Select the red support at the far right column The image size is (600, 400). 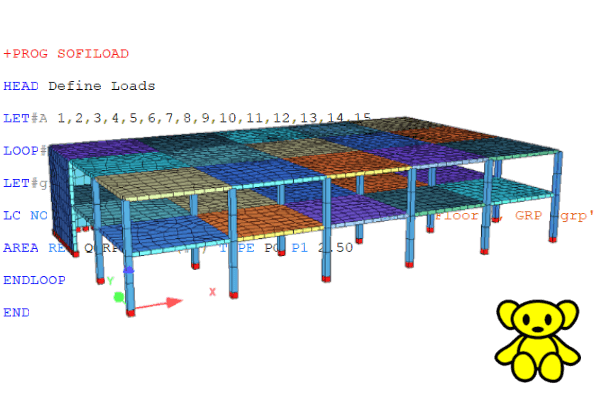pyautogui.click(x=551, y=240)
